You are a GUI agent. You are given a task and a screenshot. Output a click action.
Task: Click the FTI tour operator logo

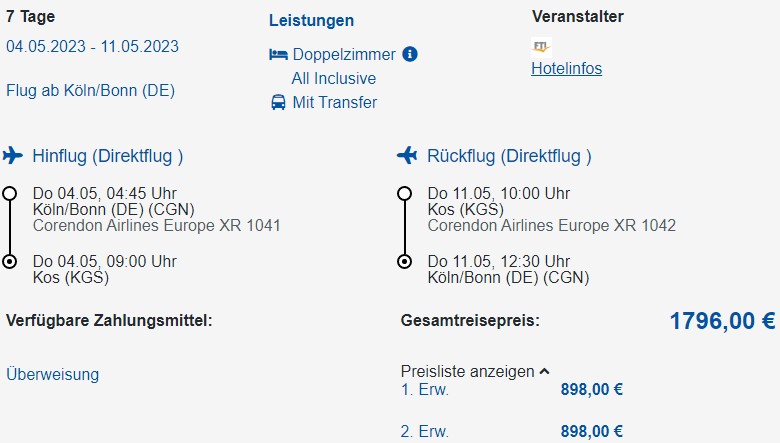pos(541,47)
